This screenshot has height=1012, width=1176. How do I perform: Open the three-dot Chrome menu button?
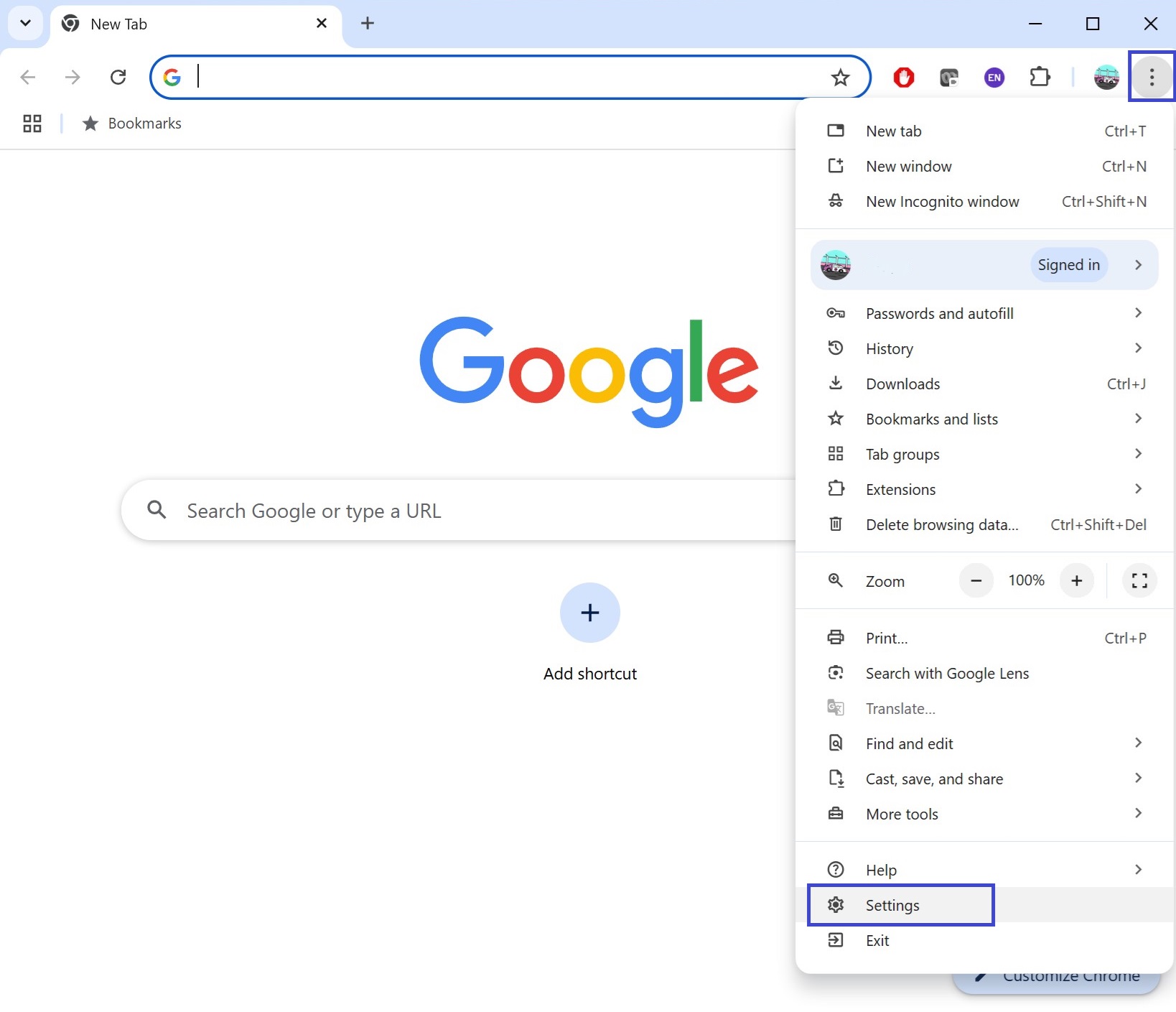tap(1152, 77)
